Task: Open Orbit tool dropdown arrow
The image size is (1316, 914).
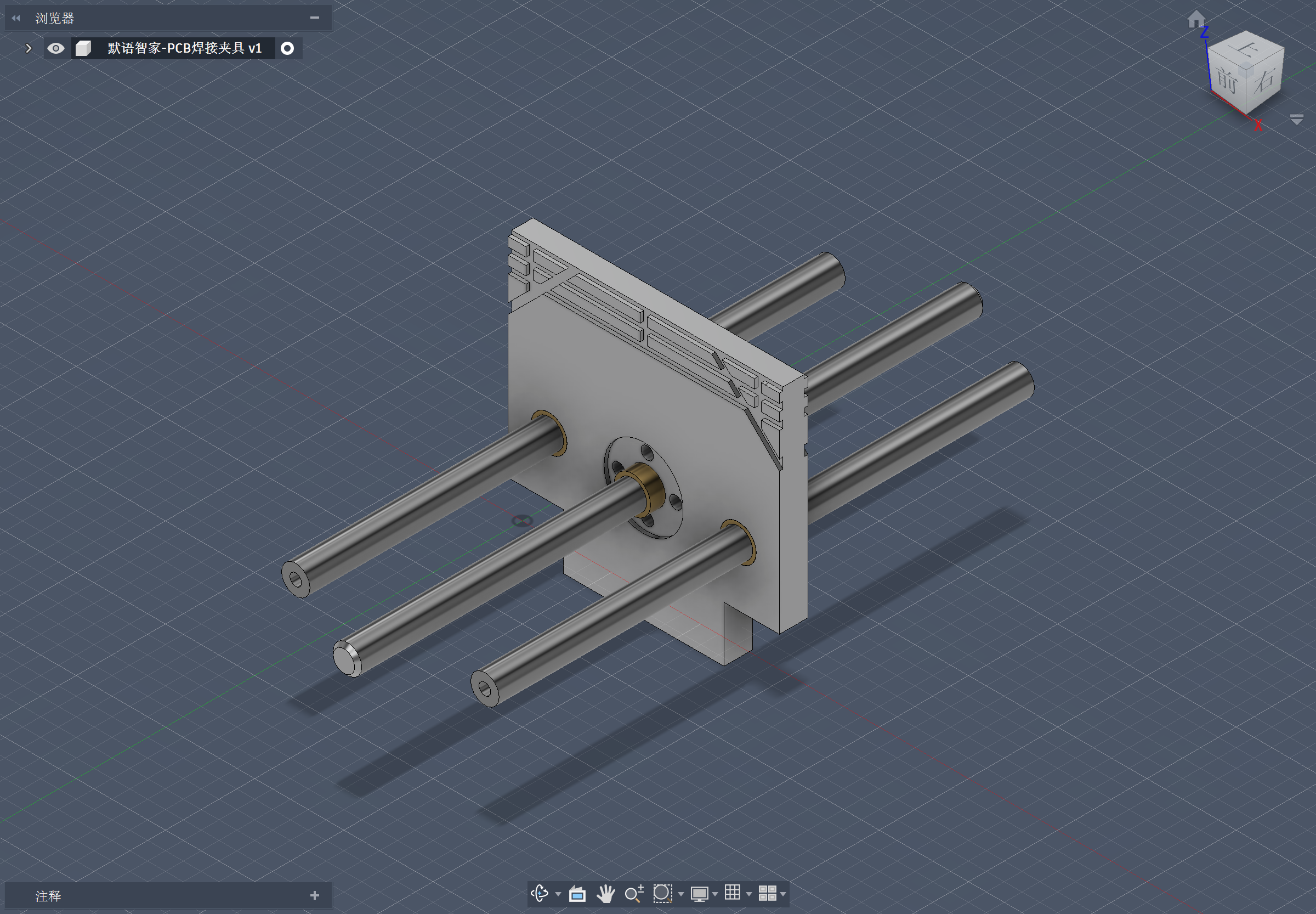Action: tap(558, 894)
